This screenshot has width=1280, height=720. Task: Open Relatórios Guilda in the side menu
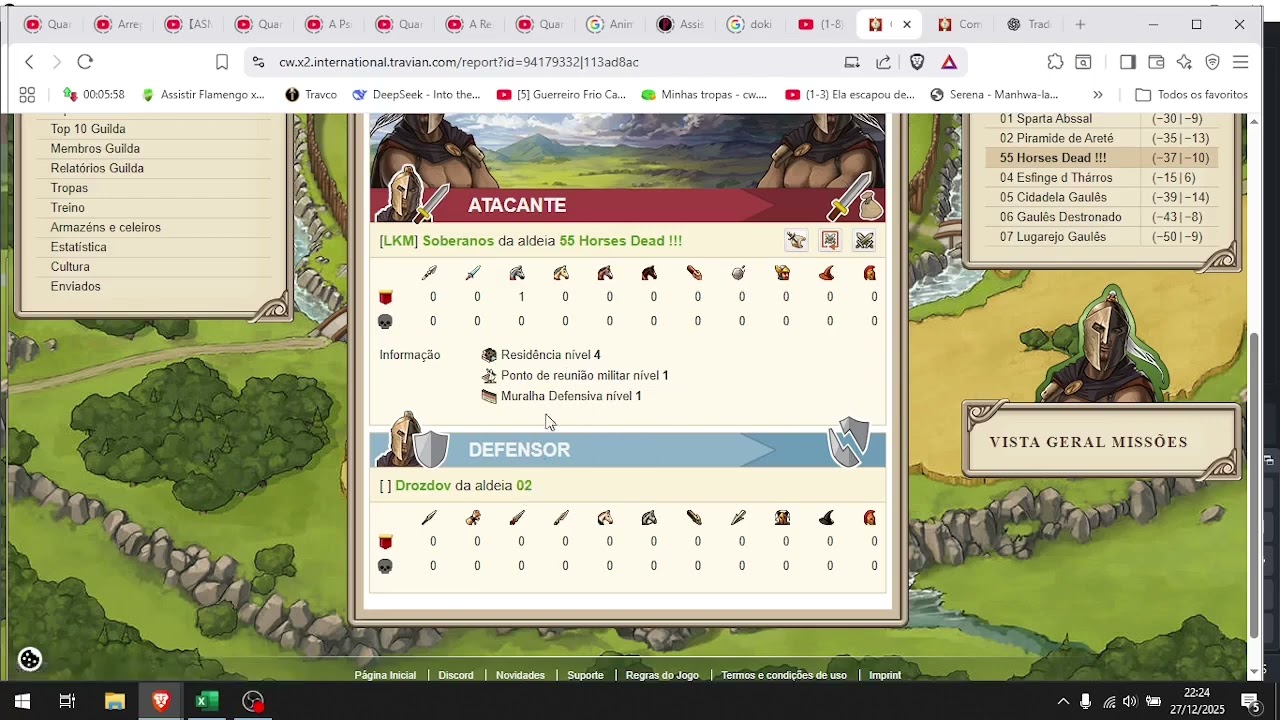coord(97,168)
